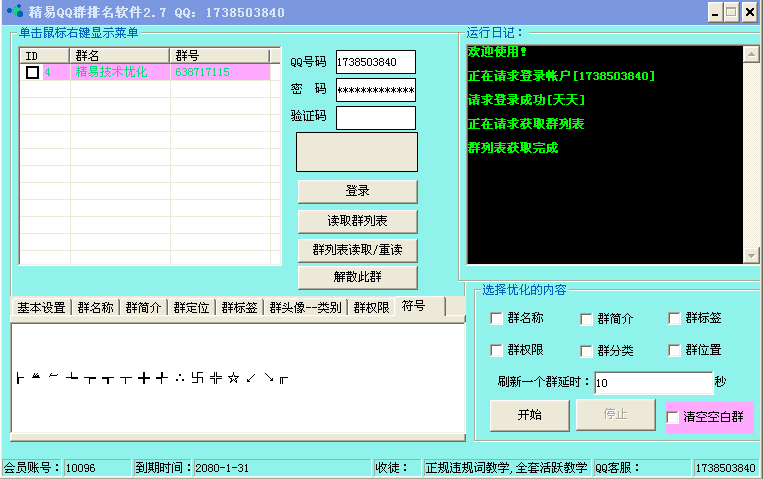Click the 群名 column header
The height and width of the screenshot is (479, 763).
(120, 56)
